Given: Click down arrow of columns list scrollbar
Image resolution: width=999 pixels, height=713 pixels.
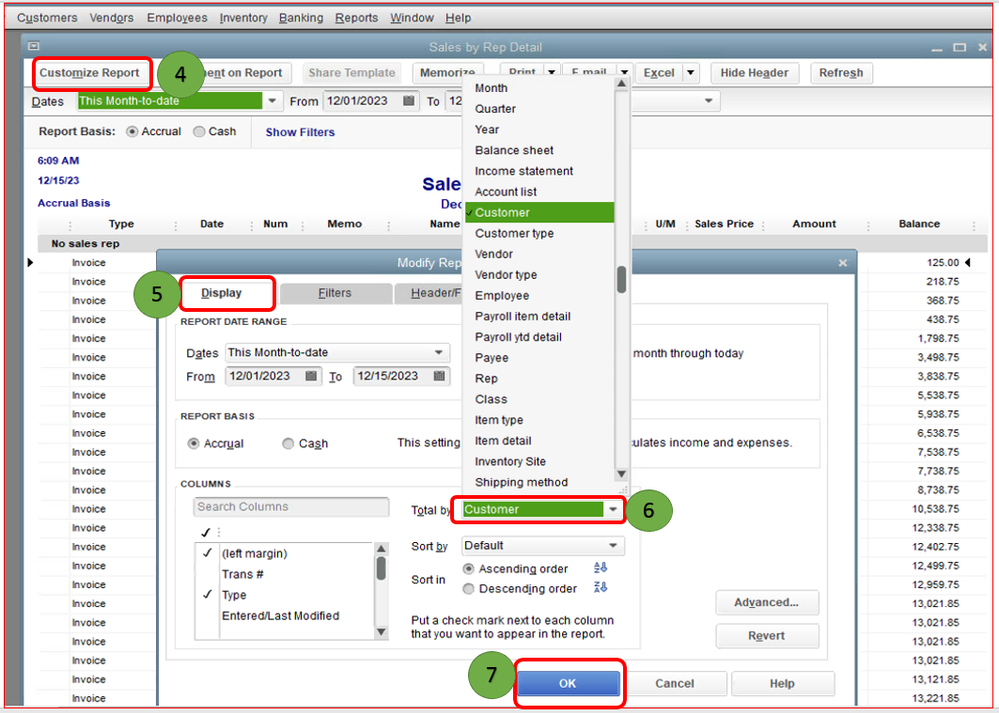Looking at the screenshot, I should tap(381, 632).
